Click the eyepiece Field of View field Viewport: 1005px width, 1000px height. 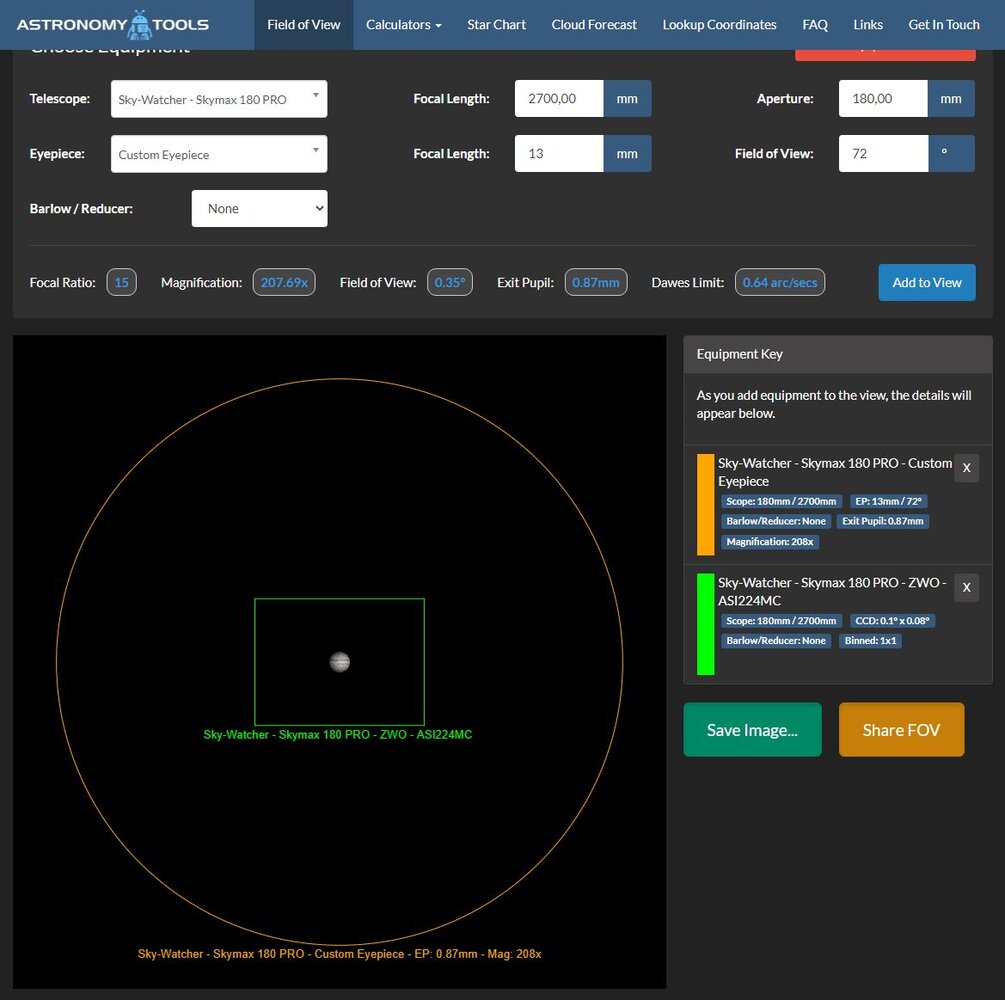(x=883, y=154)
